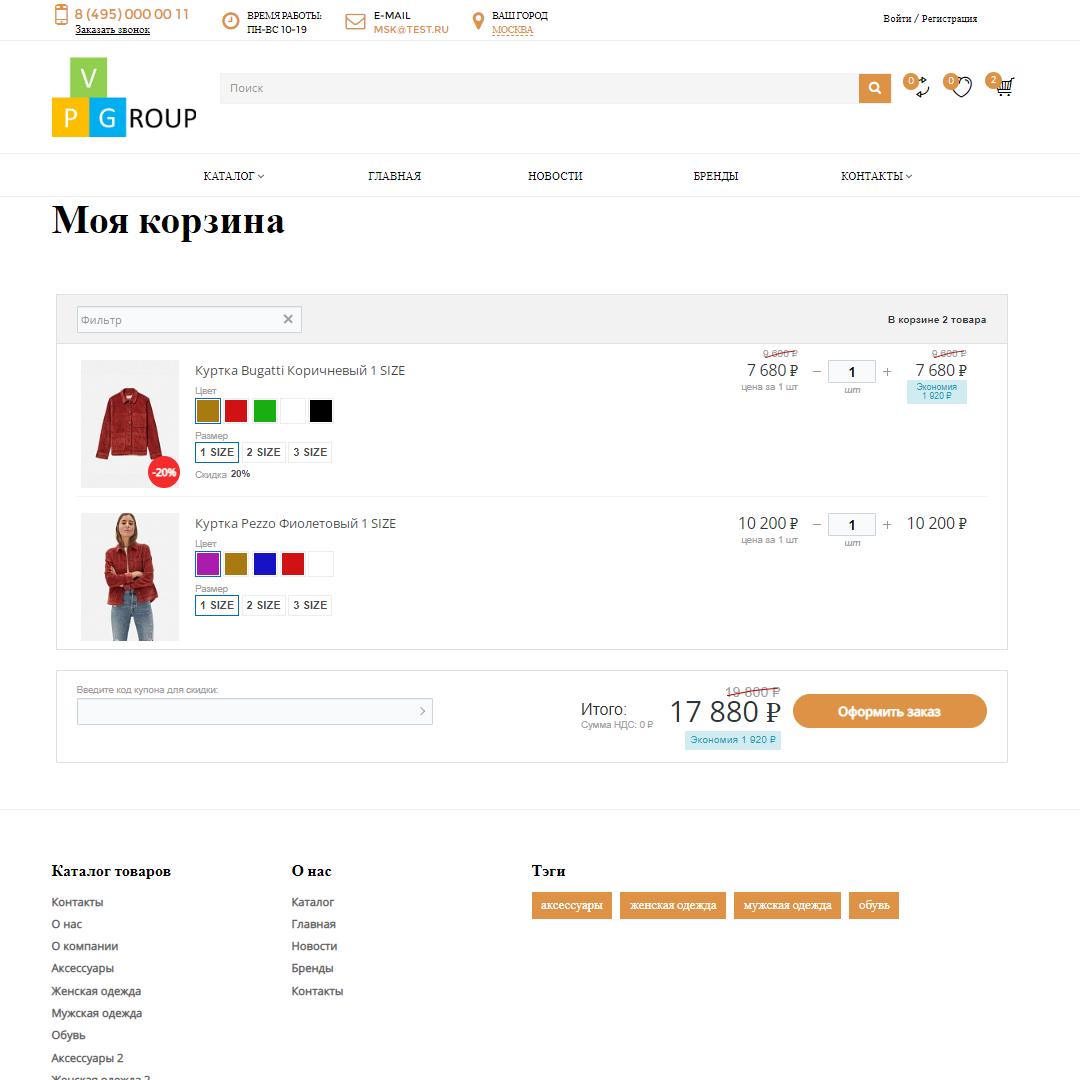
Task: Change city by clicking Москва
Action: (x=512, y=30)
